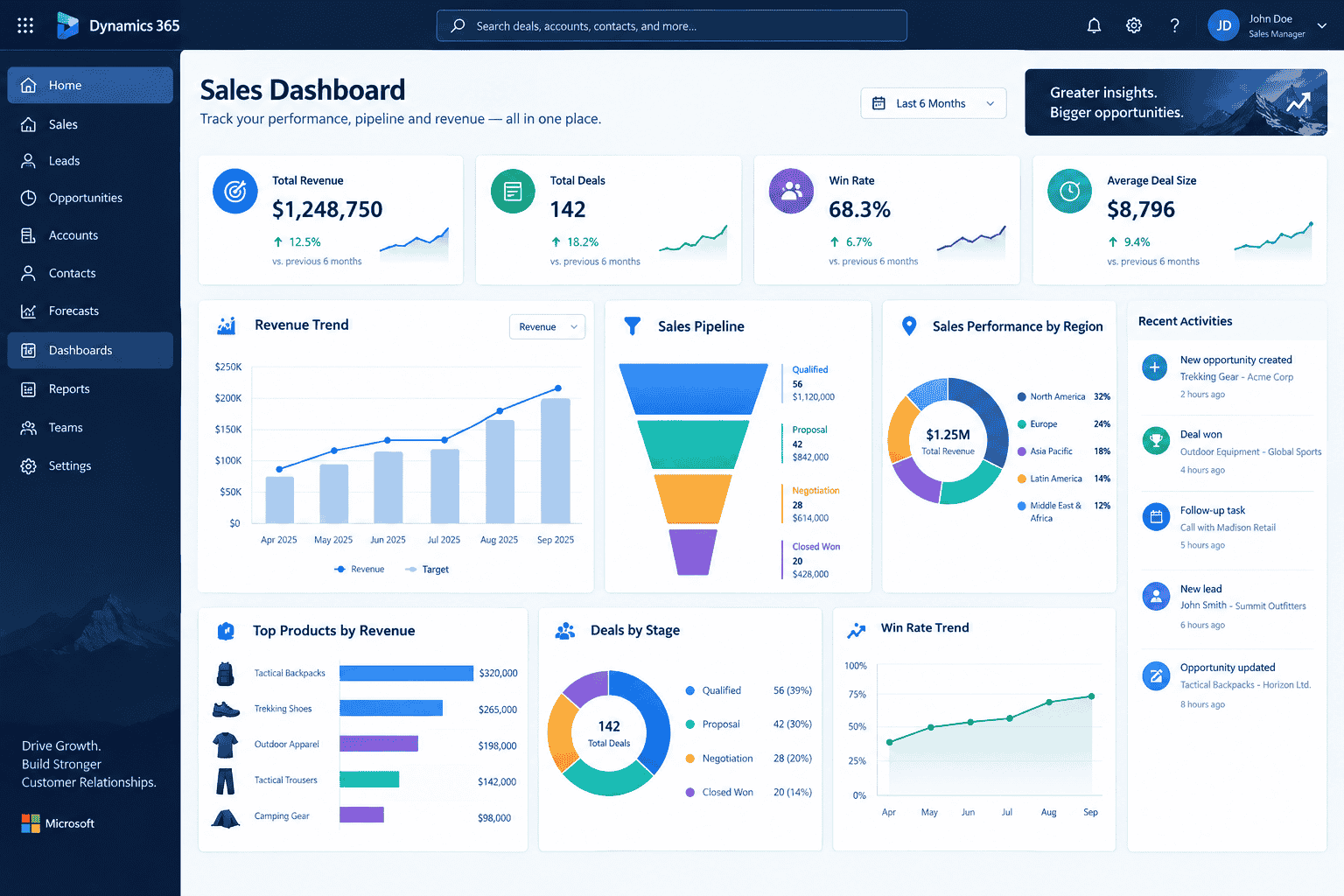Click Qualified in Deals by Stage legend

tap(722, 690)
